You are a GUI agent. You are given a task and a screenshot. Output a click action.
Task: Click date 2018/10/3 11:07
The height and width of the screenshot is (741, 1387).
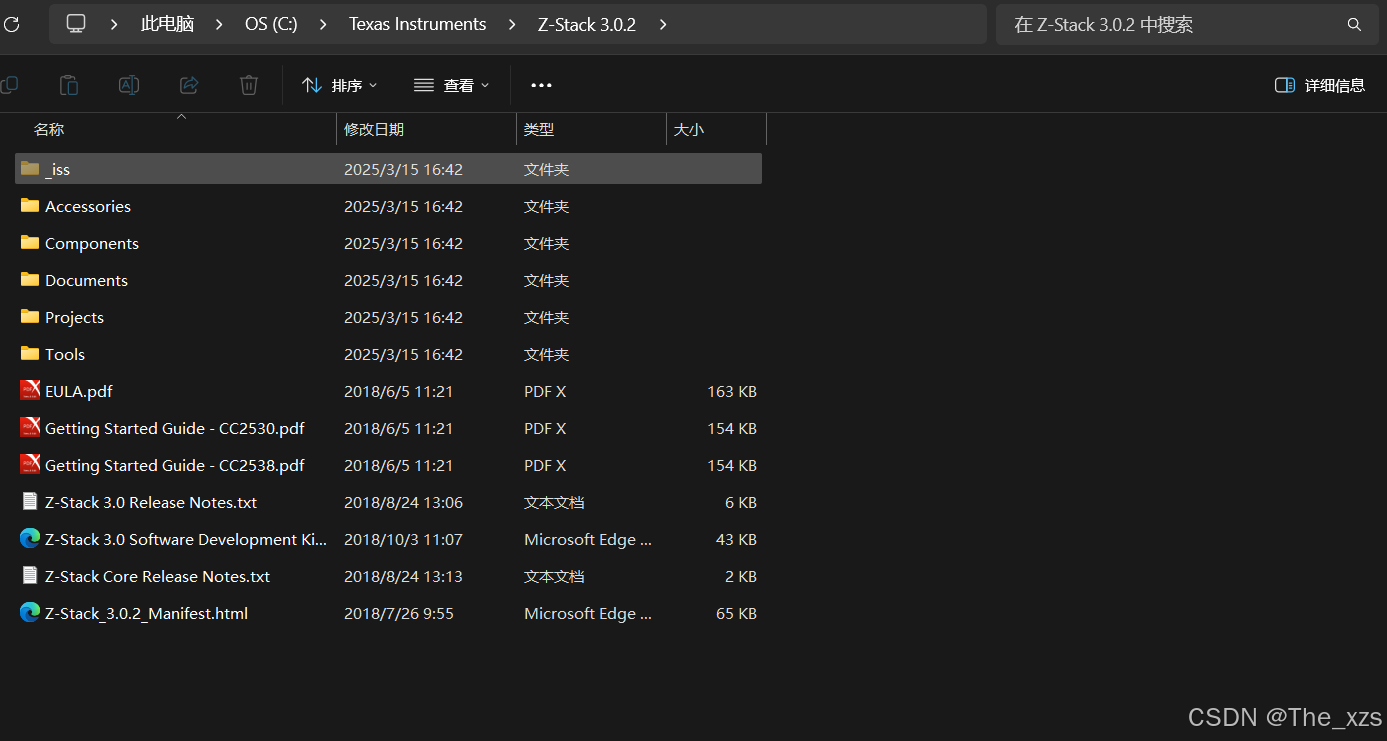(403, 539)
